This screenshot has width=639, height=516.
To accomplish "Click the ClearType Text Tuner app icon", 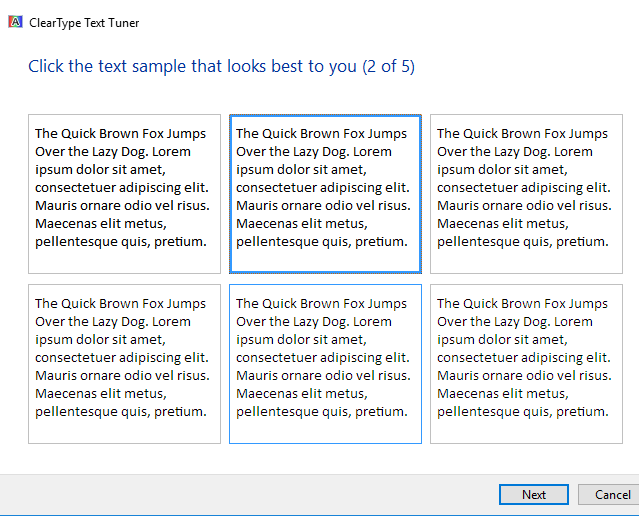I will click(15, 22).
